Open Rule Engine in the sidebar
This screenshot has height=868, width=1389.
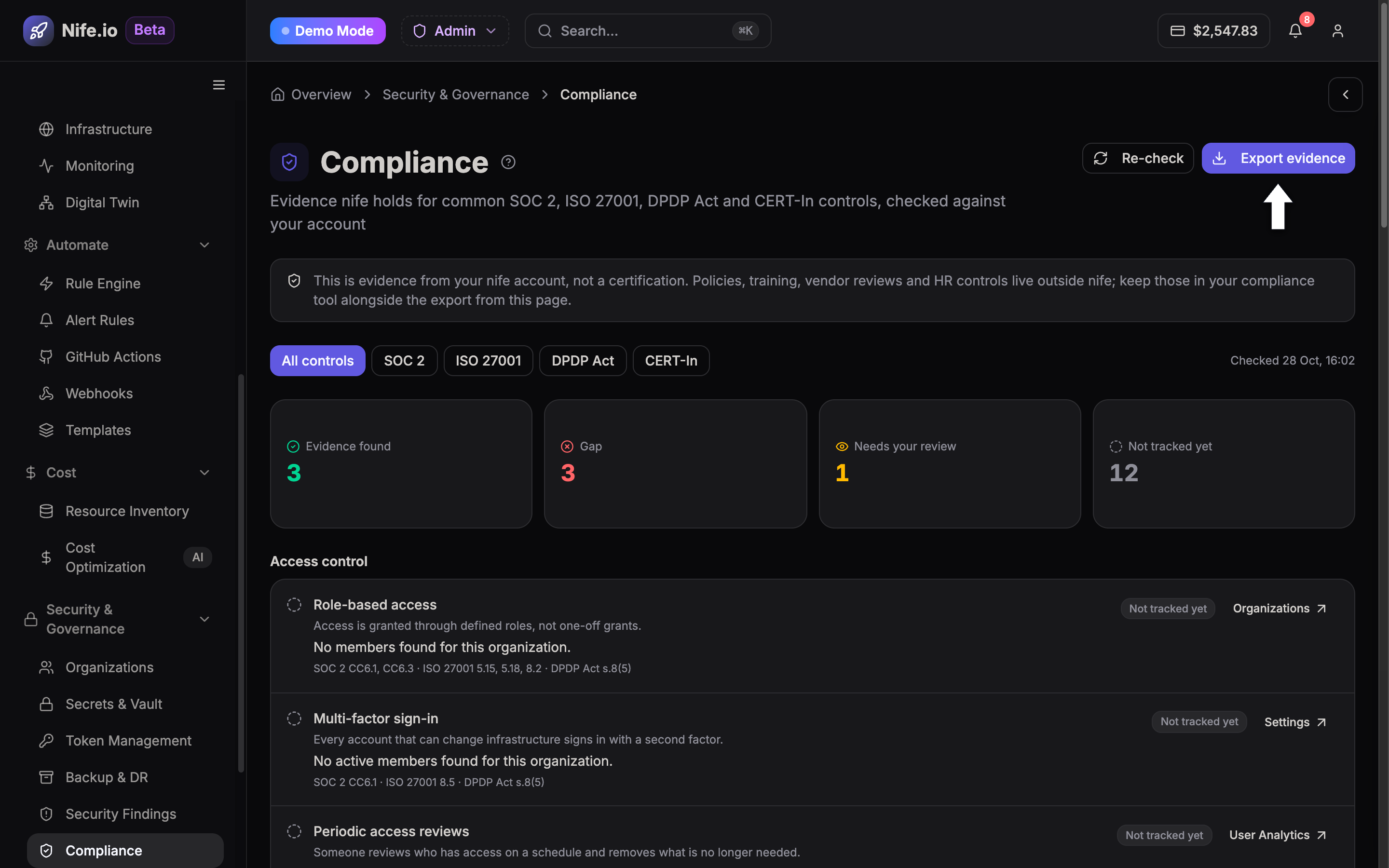pos(125,284)
